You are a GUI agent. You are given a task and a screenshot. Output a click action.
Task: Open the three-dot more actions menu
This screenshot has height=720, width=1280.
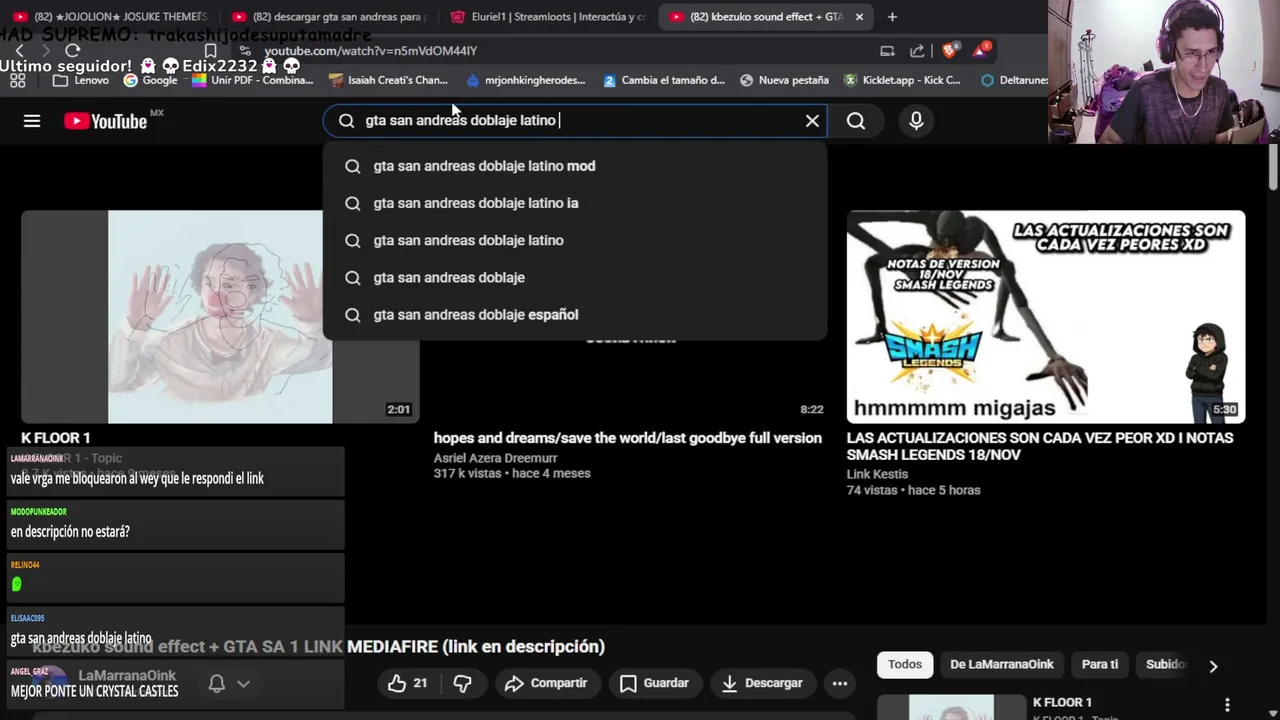[x=840, y=683]
